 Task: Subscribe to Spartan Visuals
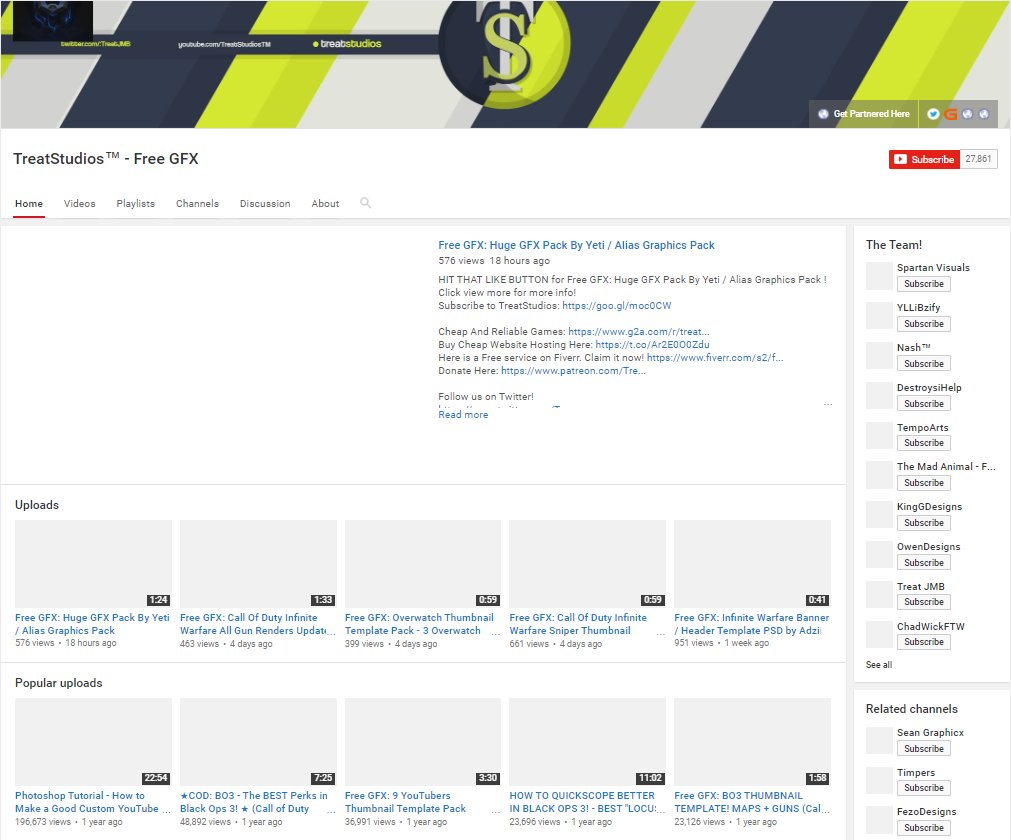(923, 284)
